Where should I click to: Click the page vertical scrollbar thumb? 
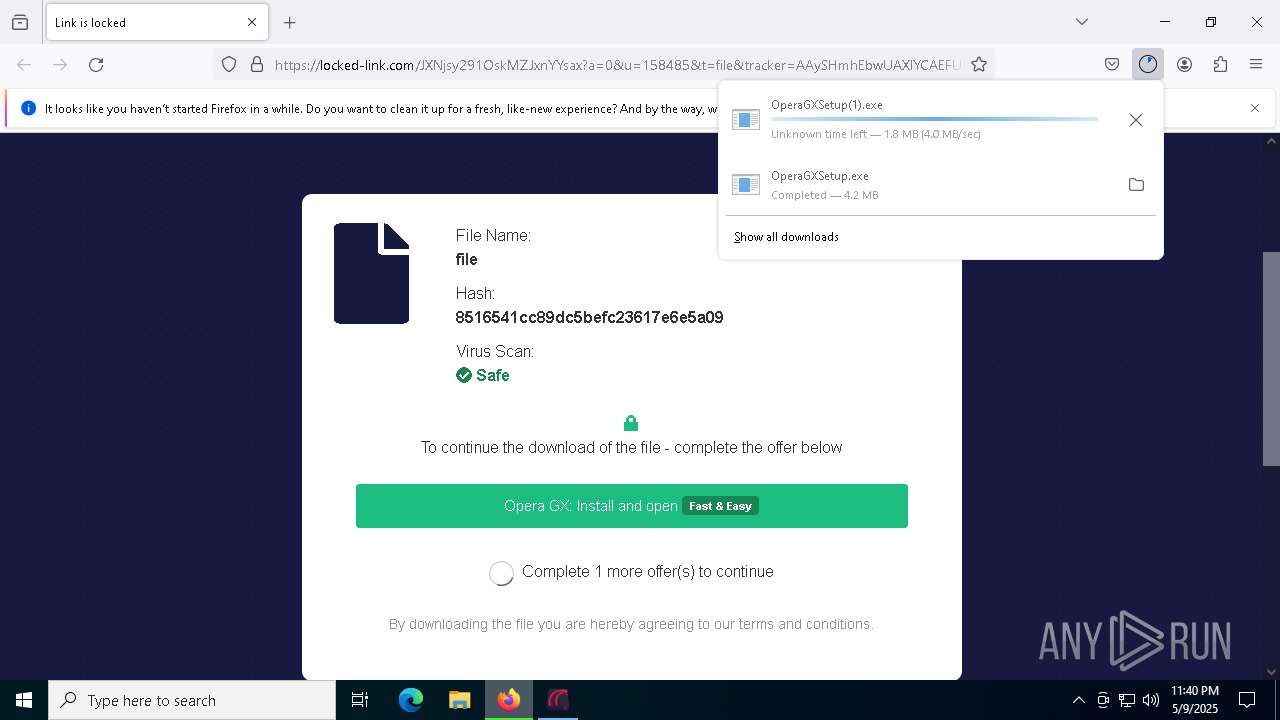tap(1271, 358)
